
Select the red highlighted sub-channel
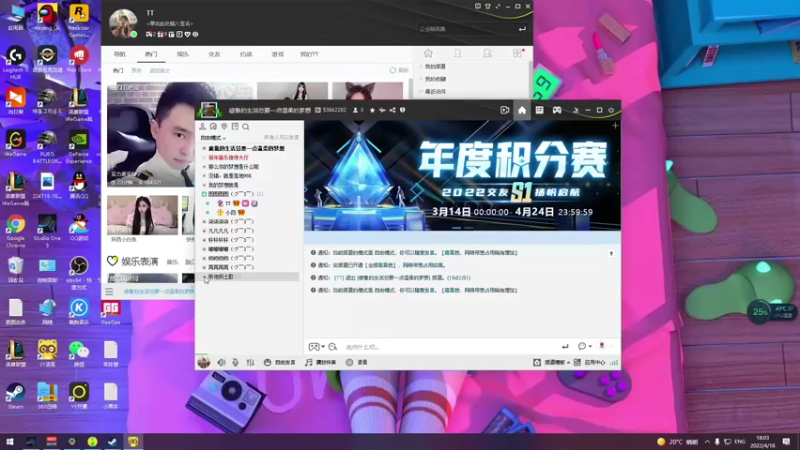click(x=228, y=158)
